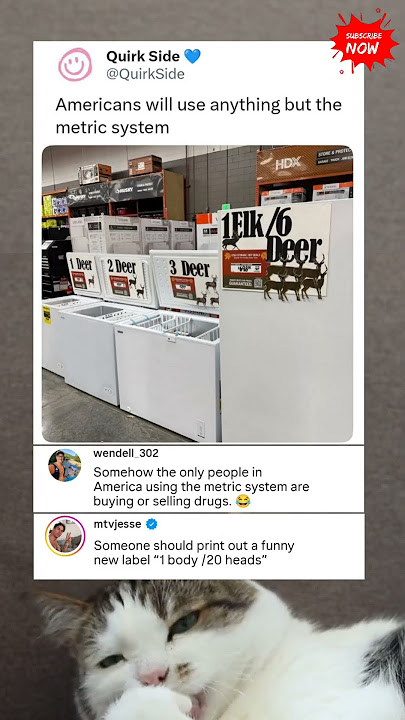This screenshot has height=720, width=405.
Task: Click the 3 Deer freezer sign
Action: click(187, 280)
